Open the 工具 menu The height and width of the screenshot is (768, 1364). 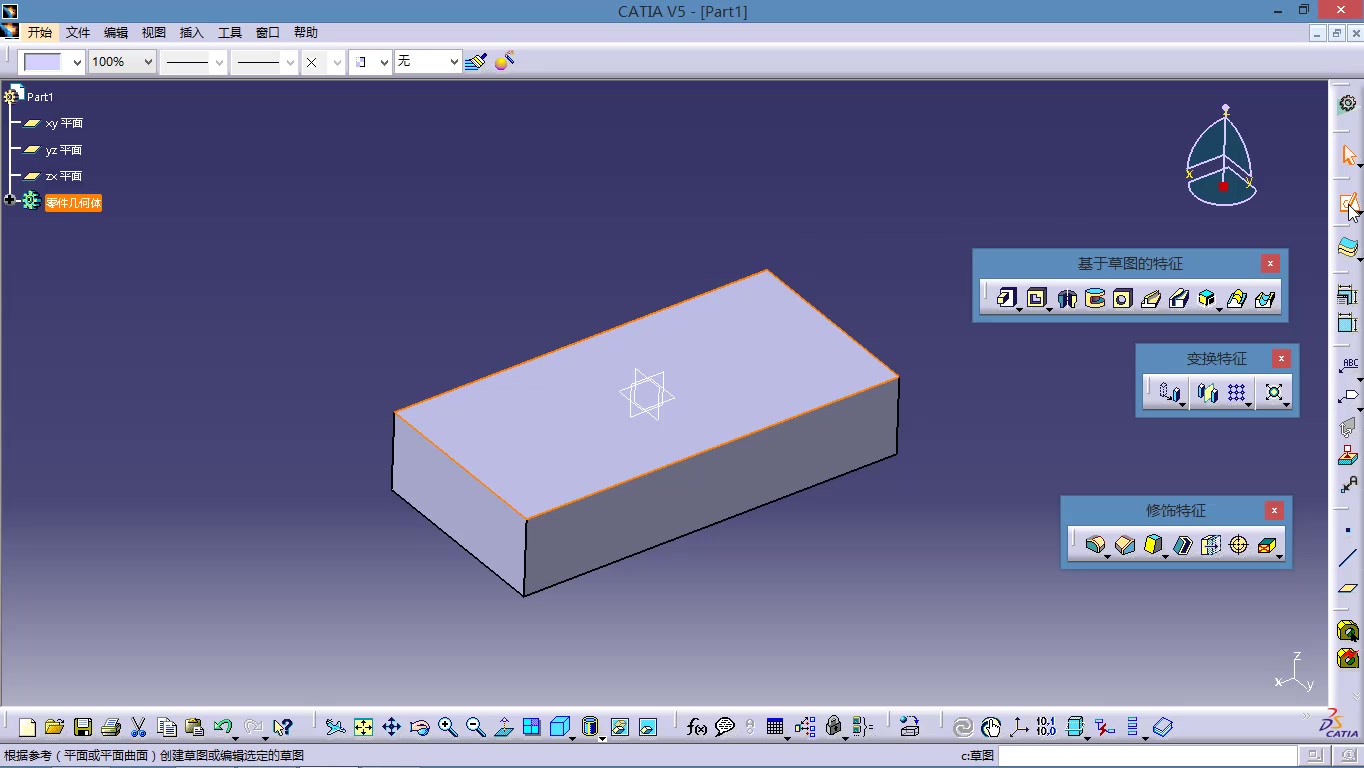(230, 33)
